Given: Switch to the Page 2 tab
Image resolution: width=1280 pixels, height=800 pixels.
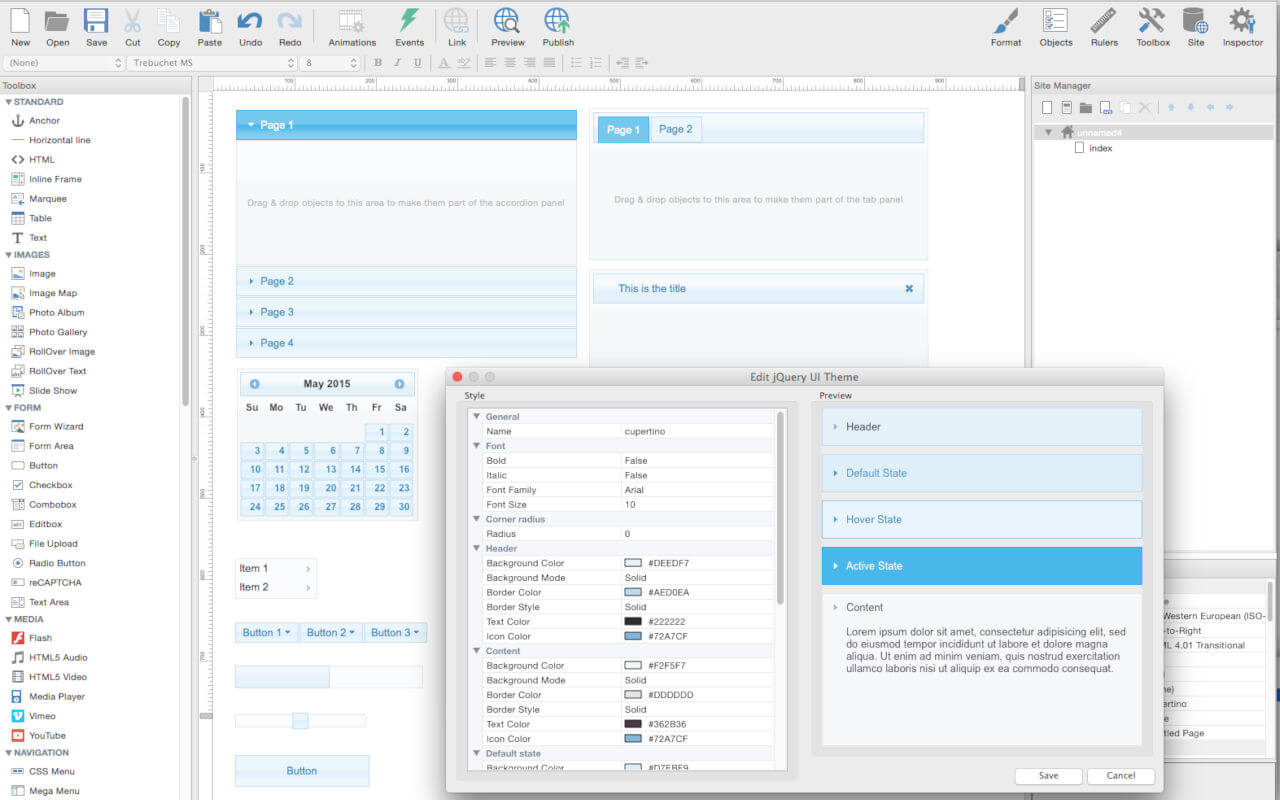Looking at the screenshot, I should pos(675,129).
